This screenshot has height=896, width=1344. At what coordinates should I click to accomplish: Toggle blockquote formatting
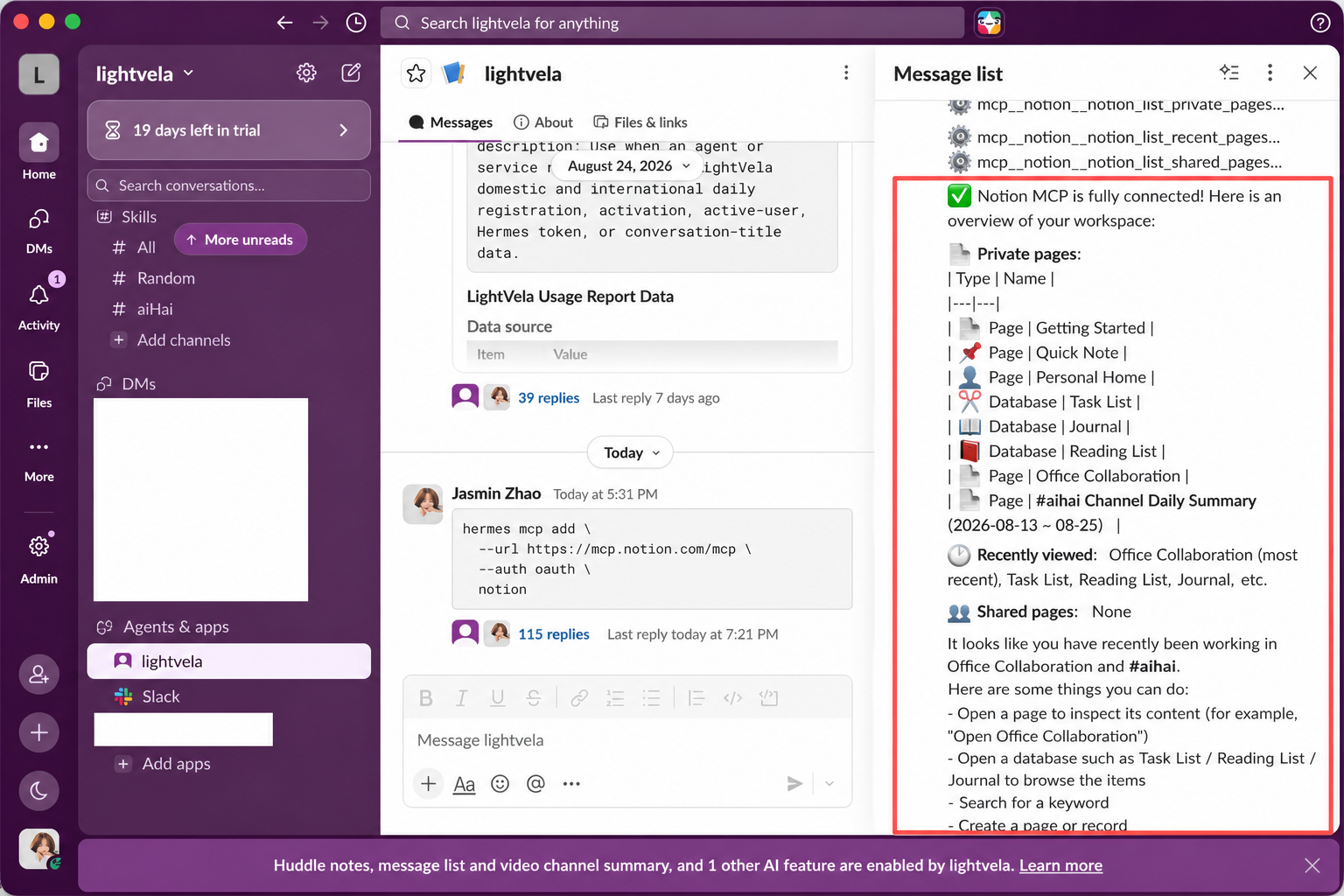click(x=696, y=698)
